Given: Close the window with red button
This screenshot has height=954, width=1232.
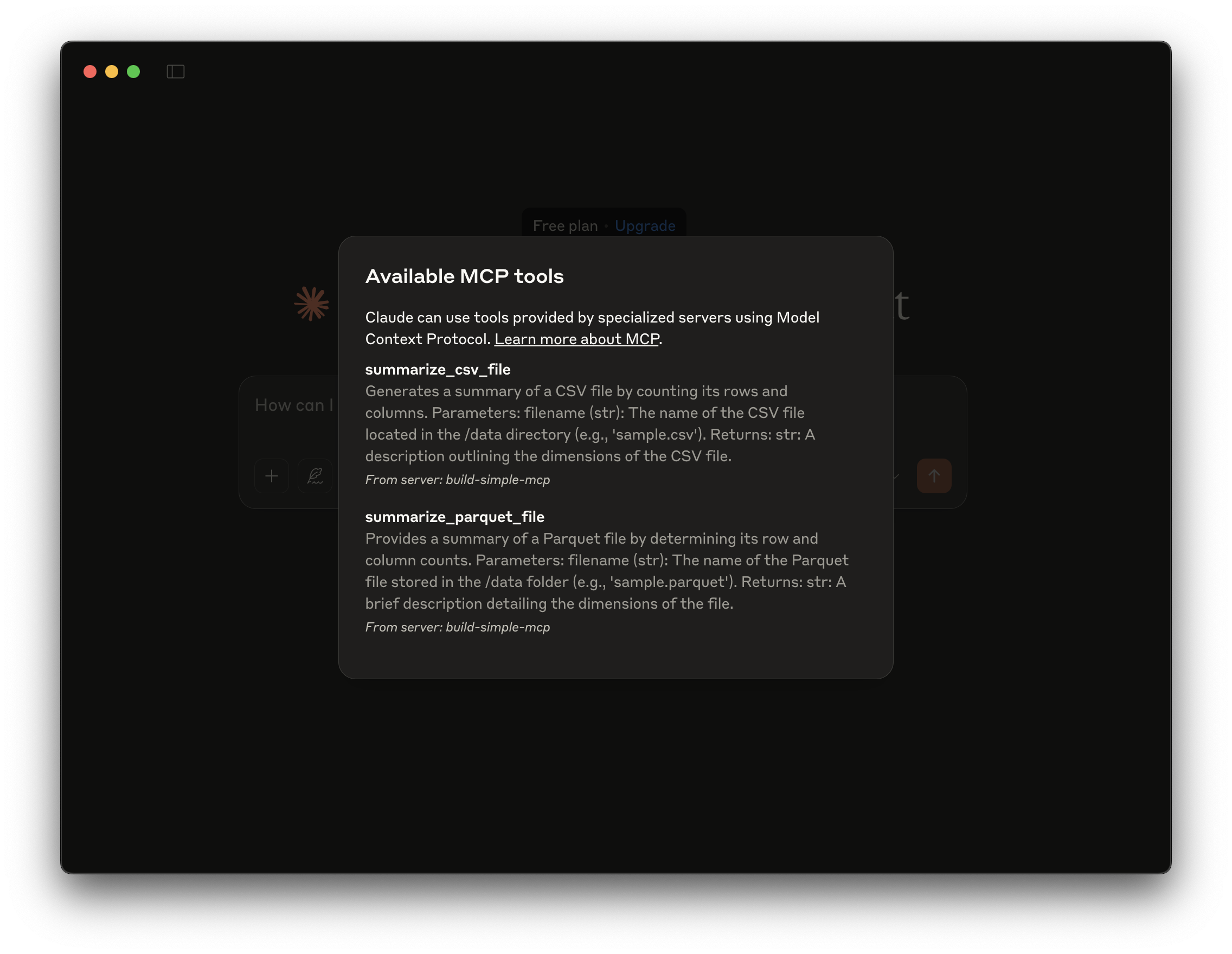Looking at the screenshot, I should coord(89,72).
